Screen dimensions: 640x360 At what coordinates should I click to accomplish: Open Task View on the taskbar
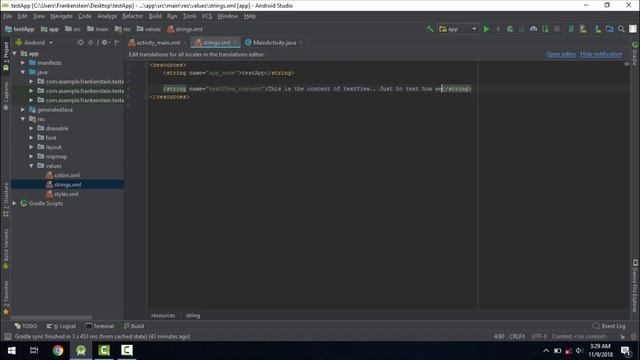coord(34,350)
